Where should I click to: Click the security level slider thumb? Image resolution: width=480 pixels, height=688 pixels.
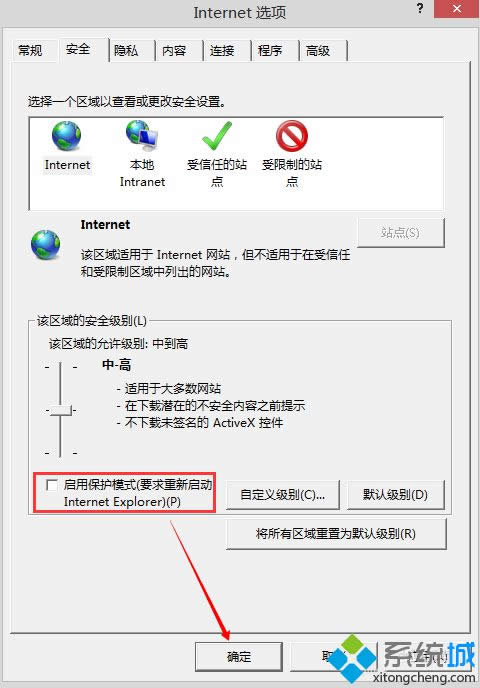coord(61,410)
